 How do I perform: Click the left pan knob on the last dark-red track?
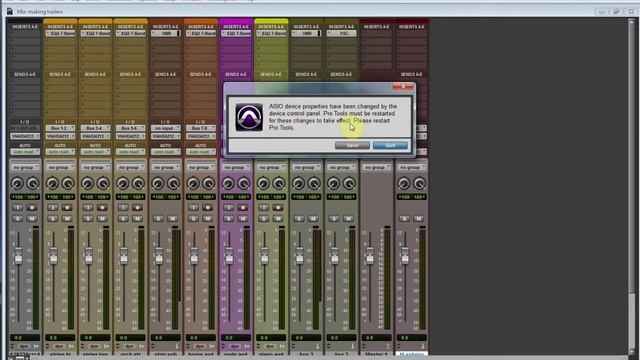coord(404,183)
